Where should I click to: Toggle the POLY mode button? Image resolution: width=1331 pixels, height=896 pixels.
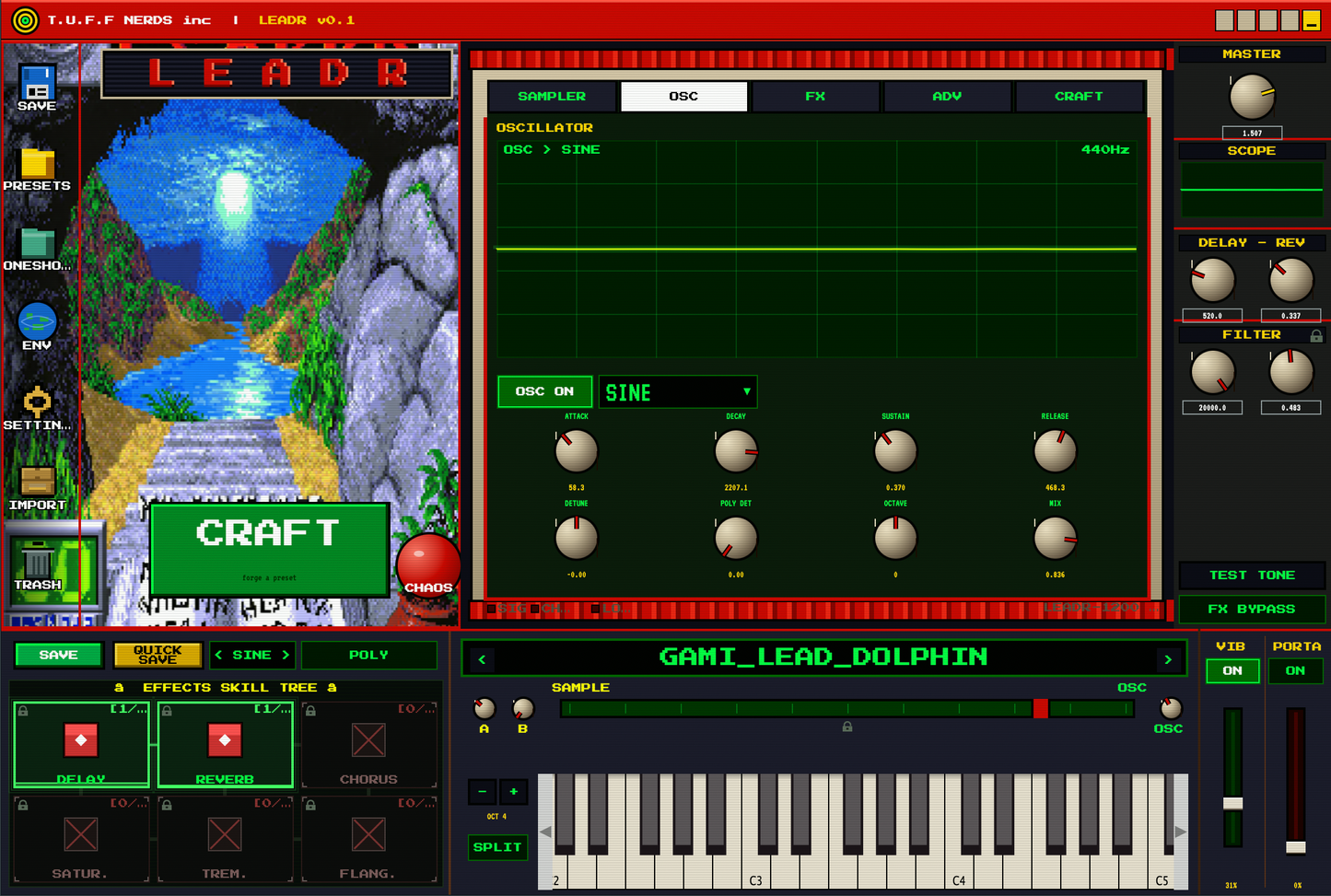click(x=368, y=655)
